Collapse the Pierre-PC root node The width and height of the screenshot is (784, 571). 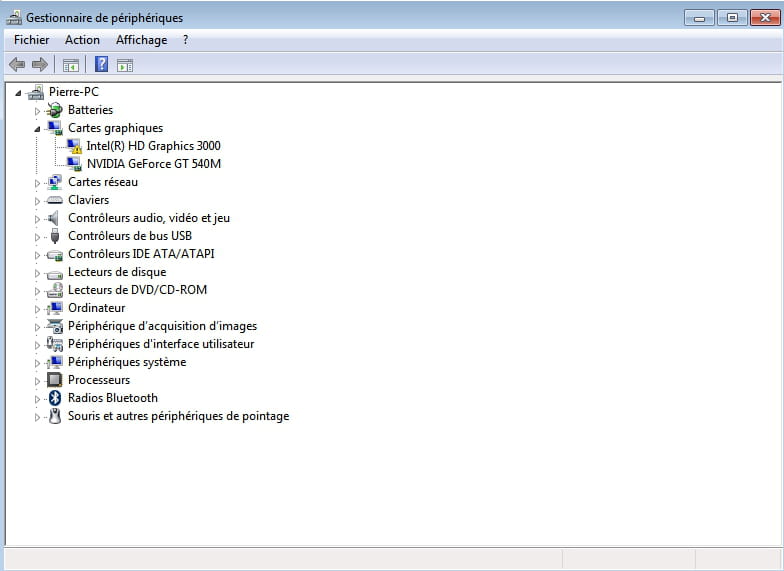coord(19,92)
